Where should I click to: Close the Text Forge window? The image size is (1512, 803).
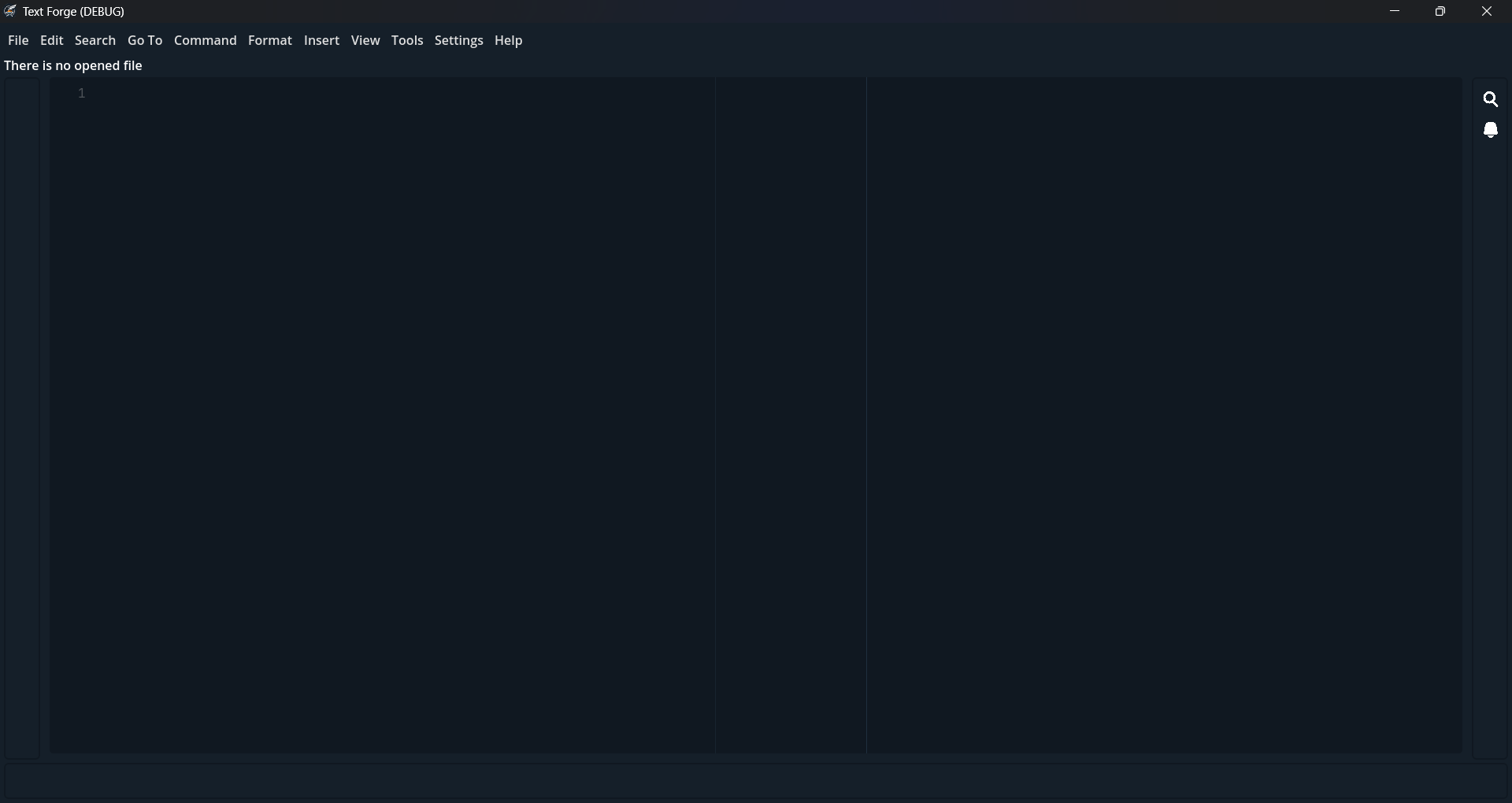[x=1488, y=11]
